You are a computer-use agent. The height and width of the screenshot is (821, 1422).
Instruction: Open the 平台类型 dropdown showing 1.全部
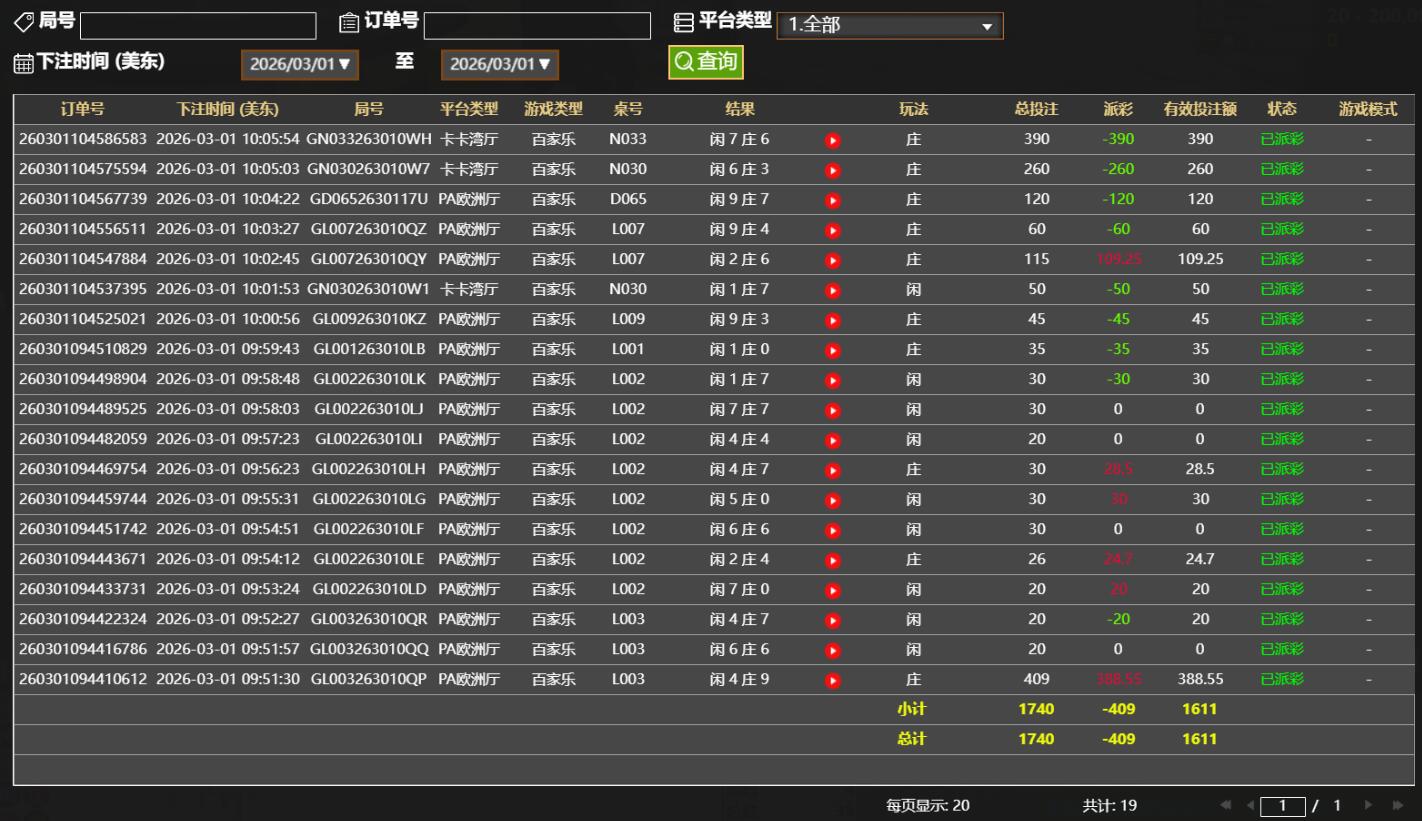(x=889, y=26)
